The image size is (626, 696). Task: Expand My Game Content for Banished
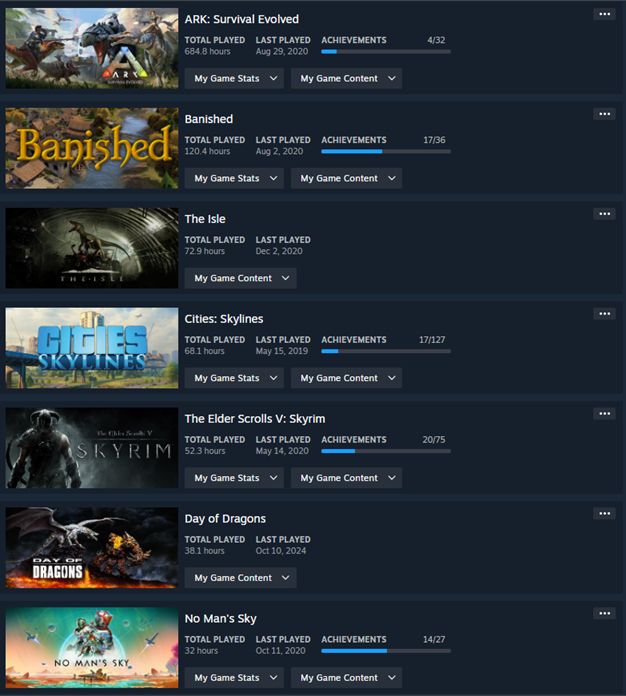[346, 178]
